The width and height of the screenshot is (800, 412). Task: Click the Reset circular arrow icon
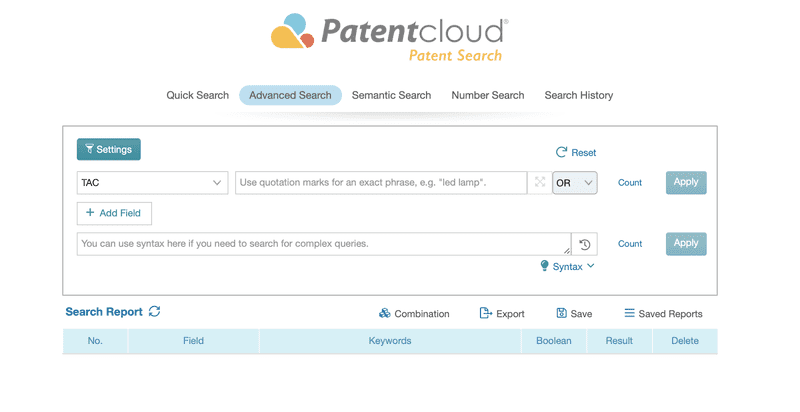coord(561,152)
